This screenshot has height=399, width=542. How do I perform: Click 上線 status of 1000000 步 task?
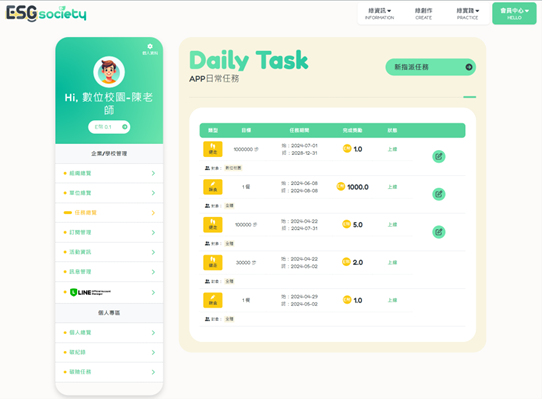point(392,149)
